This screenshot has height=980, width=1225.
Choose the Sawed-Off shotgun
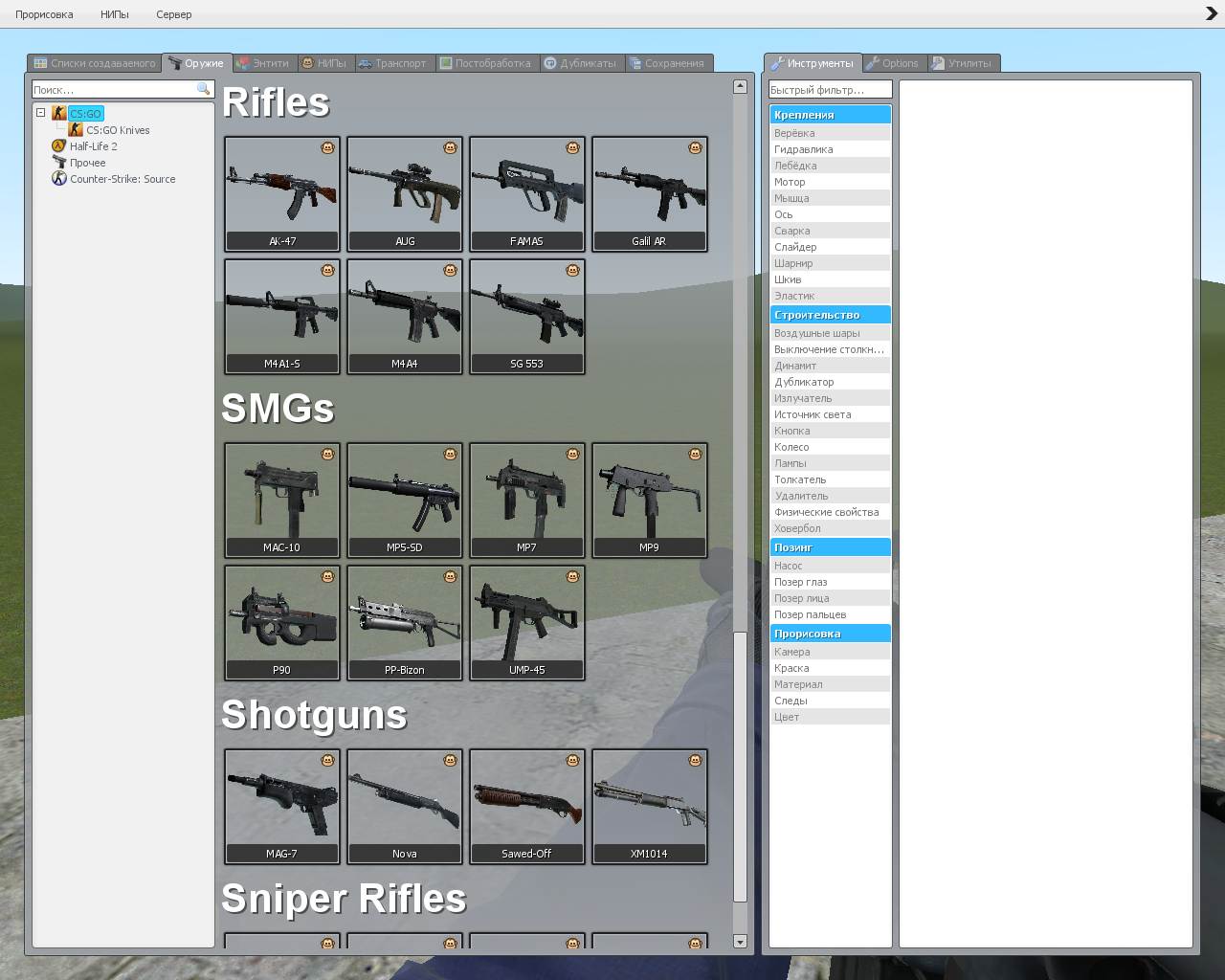click(527, 807)
